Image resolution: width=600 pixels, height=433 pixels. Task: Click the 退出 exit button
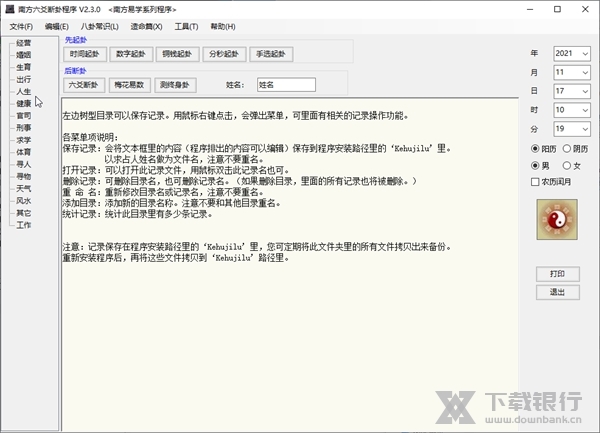coord(558,292)
